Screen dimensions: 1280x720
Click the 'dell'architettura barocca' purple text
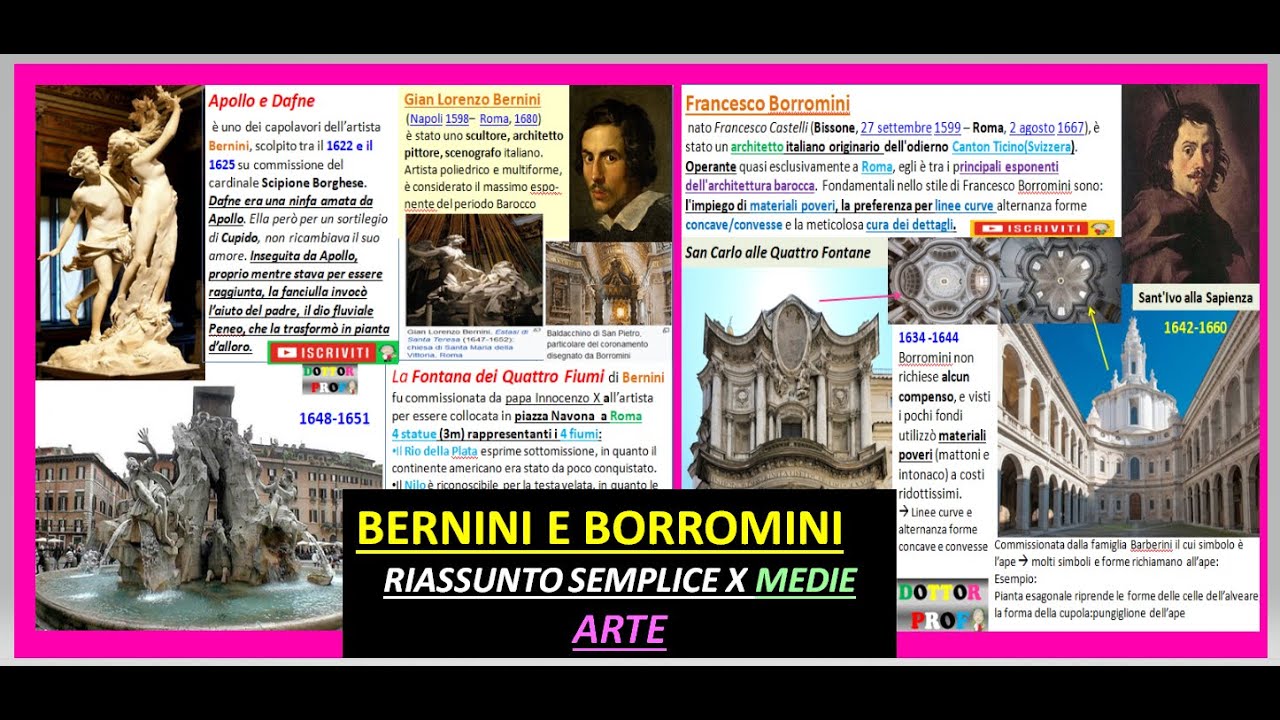[x=750, y=186]
